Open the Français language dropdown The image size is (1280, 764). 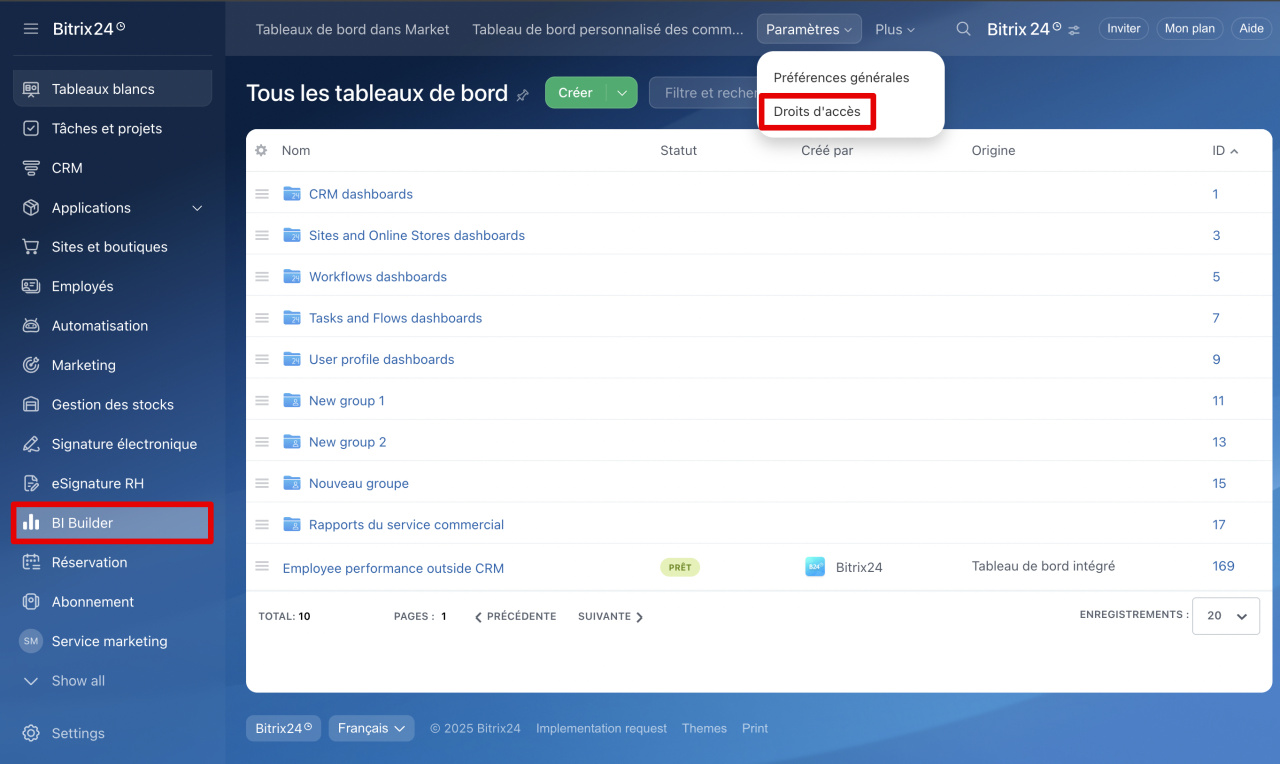coord(372,728)
